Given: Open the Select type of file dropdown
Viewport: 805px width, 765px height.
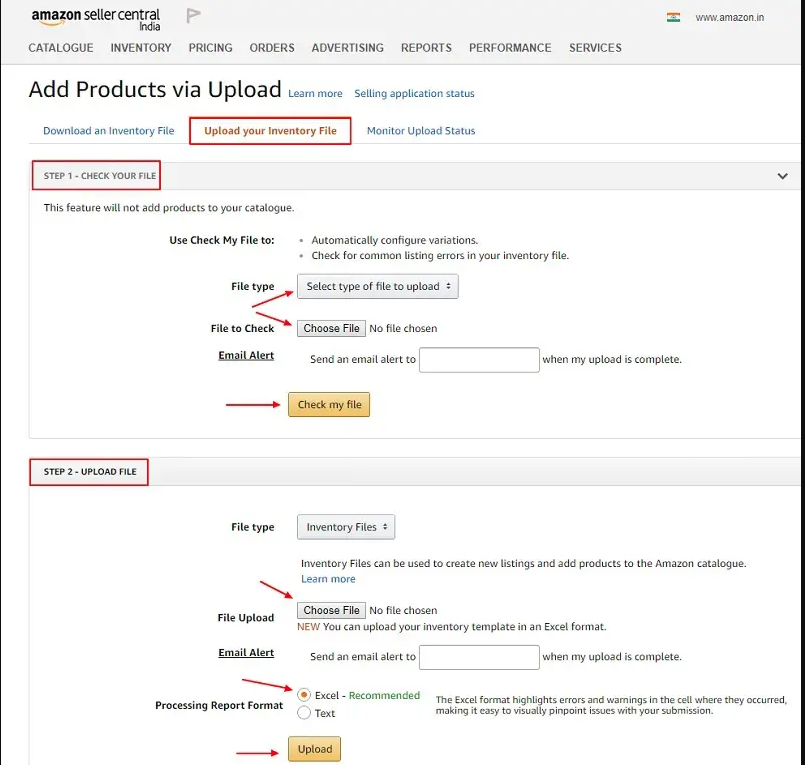Looking at the screenshot, I should click(x=378, y=286).
